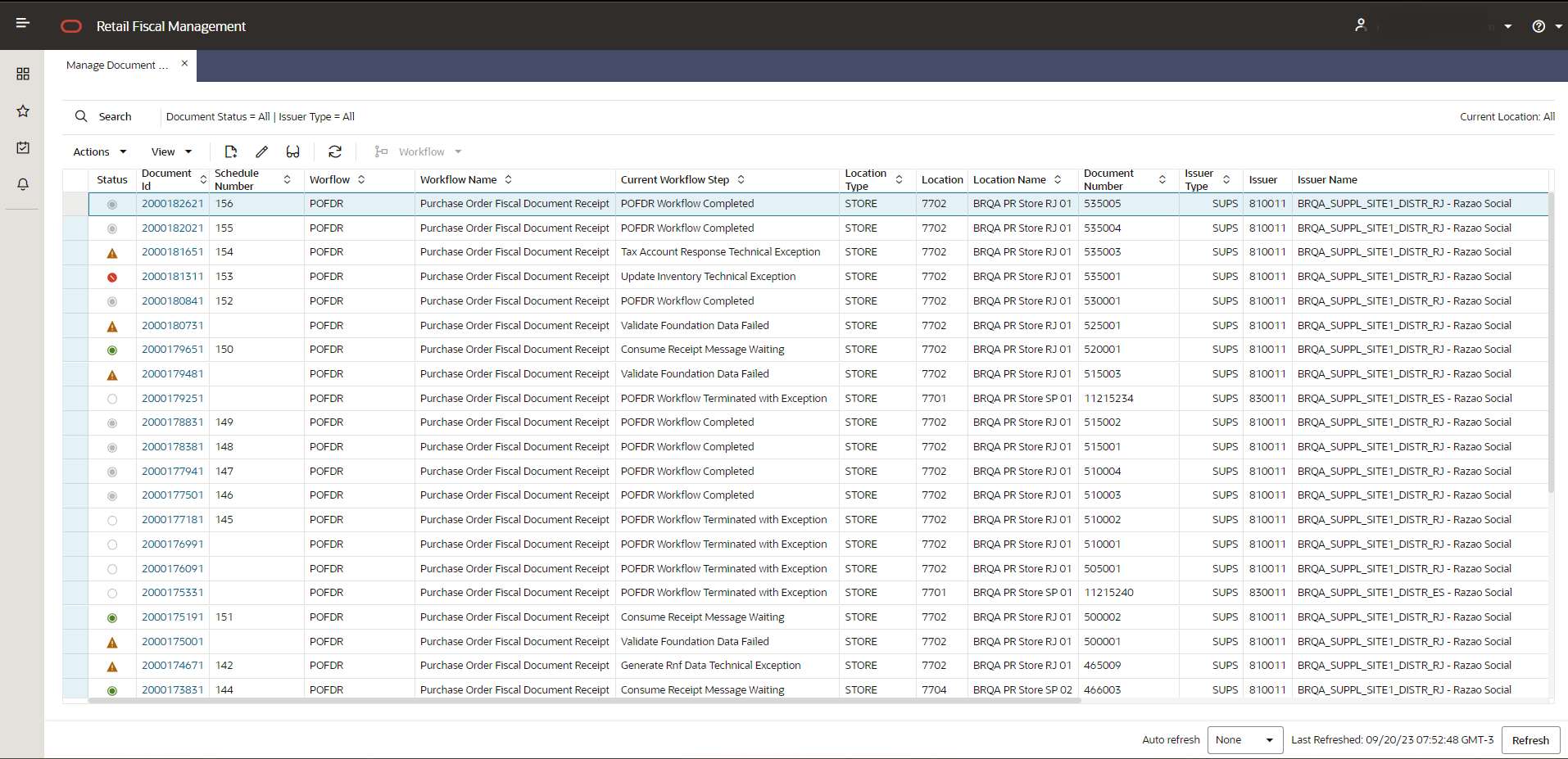Open Reports grid icon in sidebar
The width and height of the screenshot is (1568, 759).
point(22,74)
